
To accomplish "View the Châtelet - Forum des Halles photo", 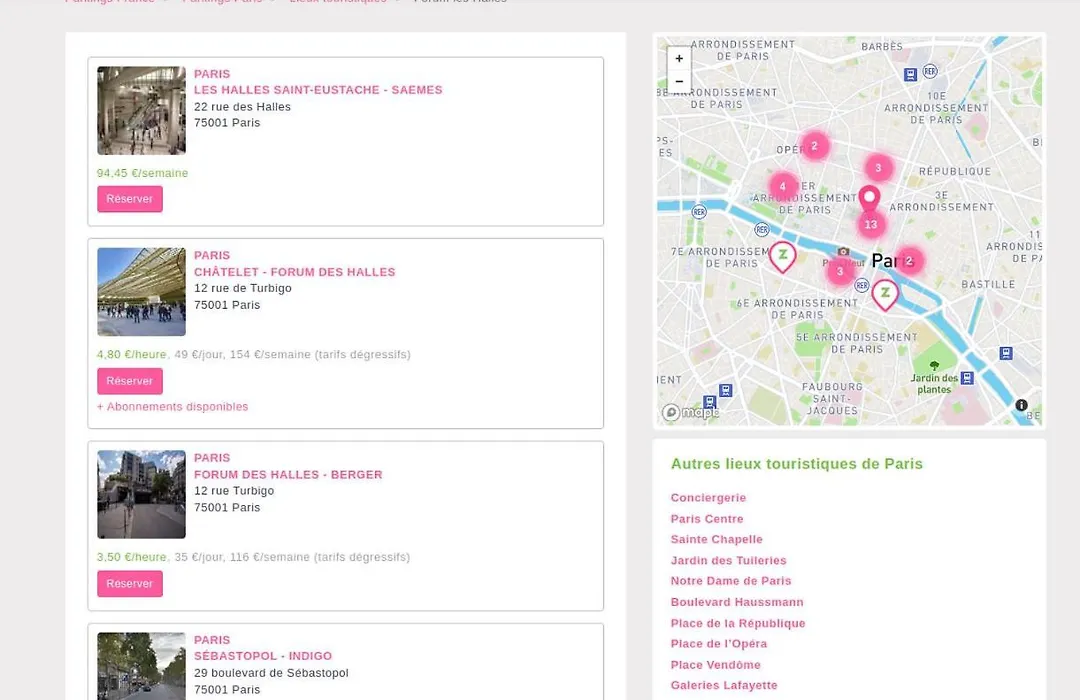I will pyautogui.click(x=141, y=292).
